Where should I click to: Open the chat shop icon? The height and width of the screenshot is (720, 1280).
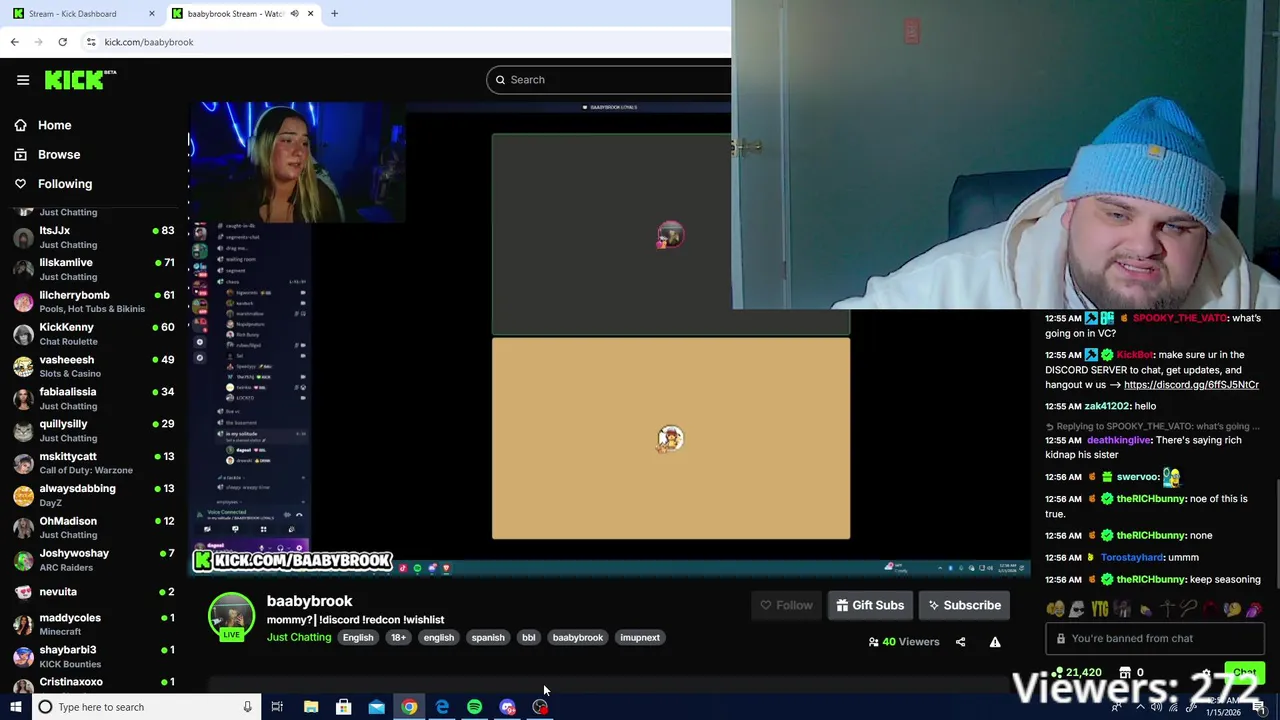point(1125,673)
